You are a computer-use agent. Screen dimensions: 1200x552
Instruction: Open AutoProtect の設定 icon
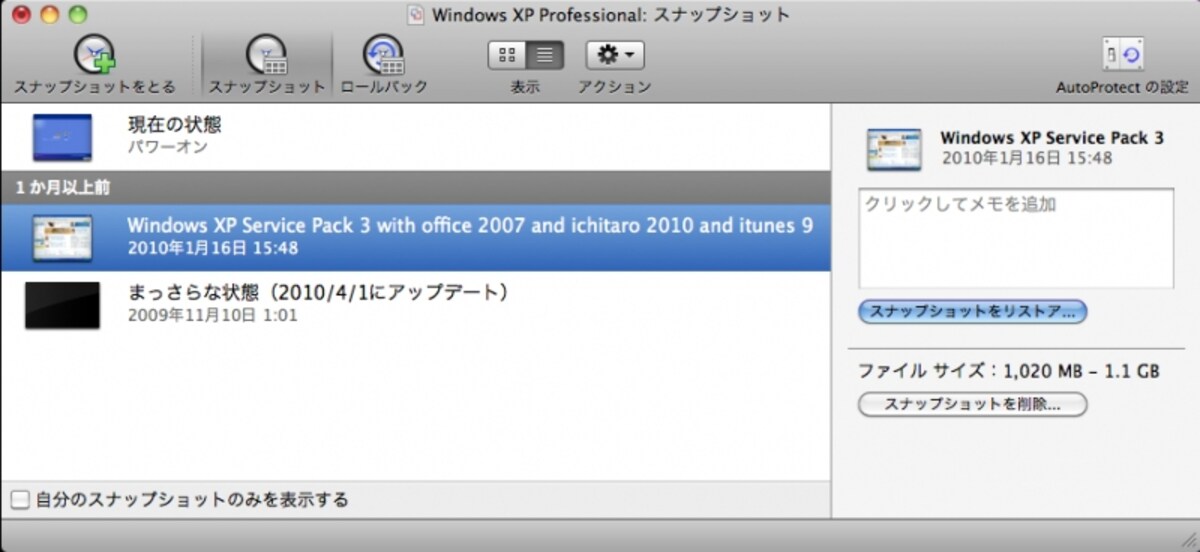pos(1122,54)
